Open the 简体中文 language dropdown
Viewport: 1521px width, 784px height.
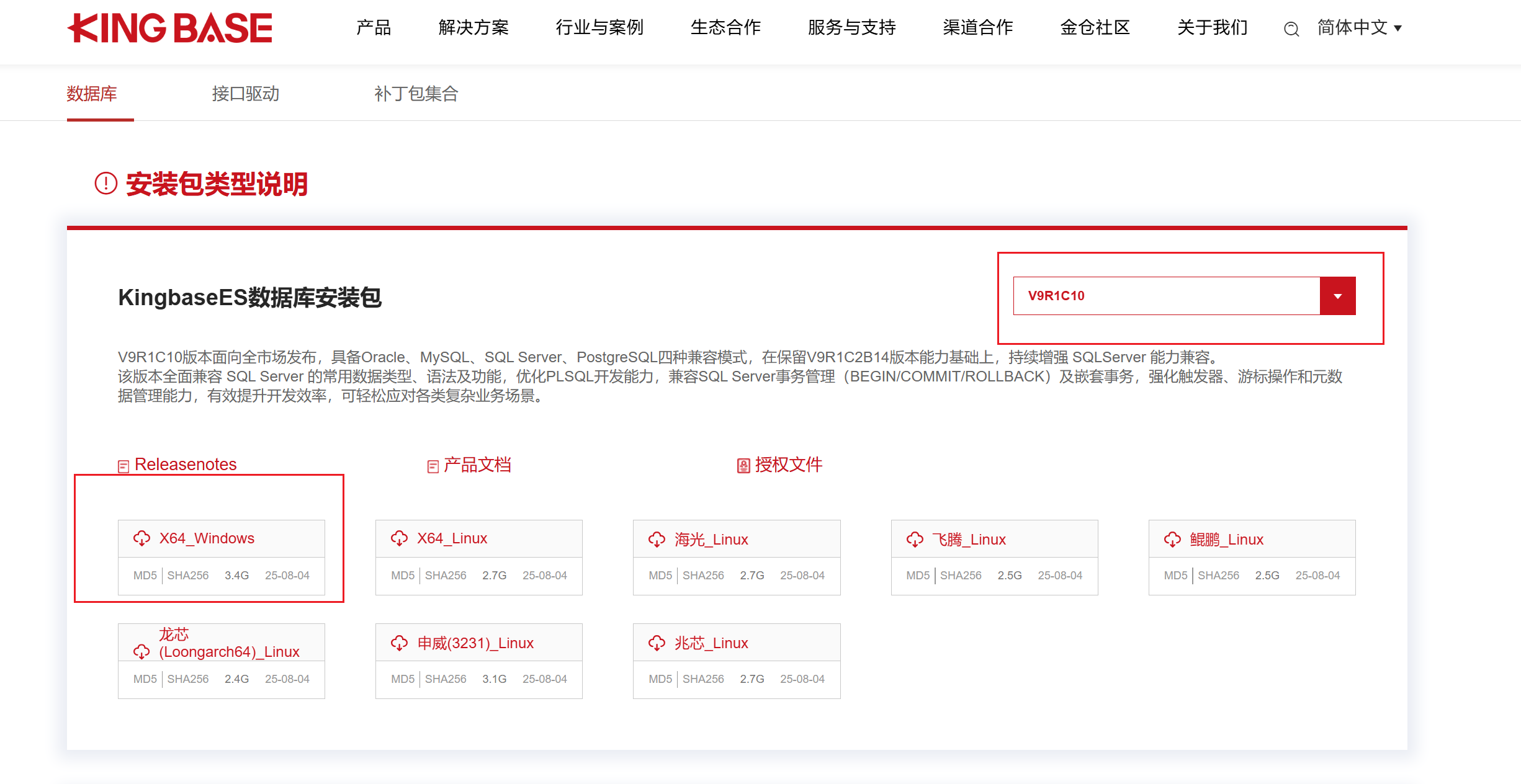[x=1360, y=28]
